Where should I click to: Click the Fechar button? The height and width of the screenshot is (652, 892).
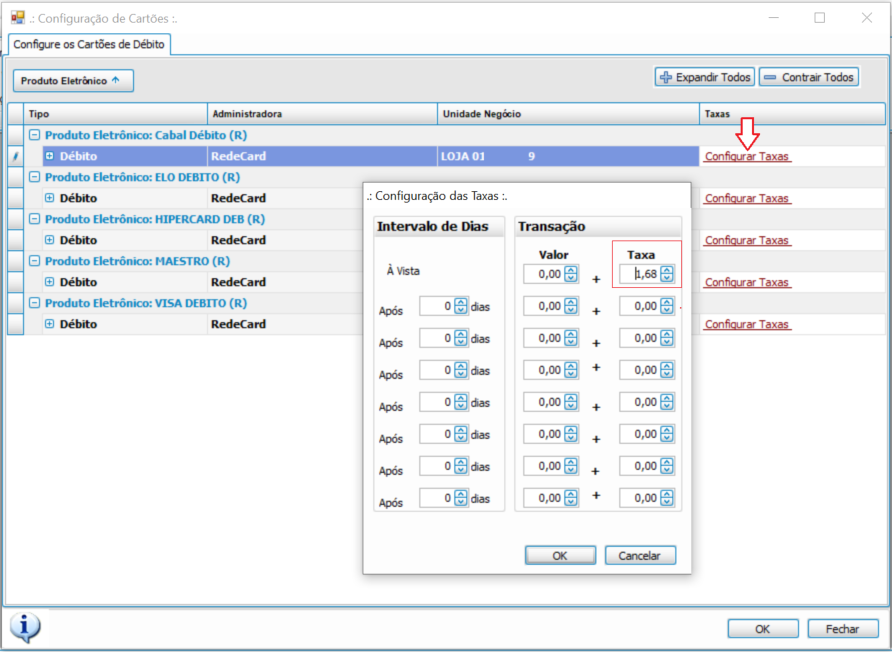coord(843,629)
